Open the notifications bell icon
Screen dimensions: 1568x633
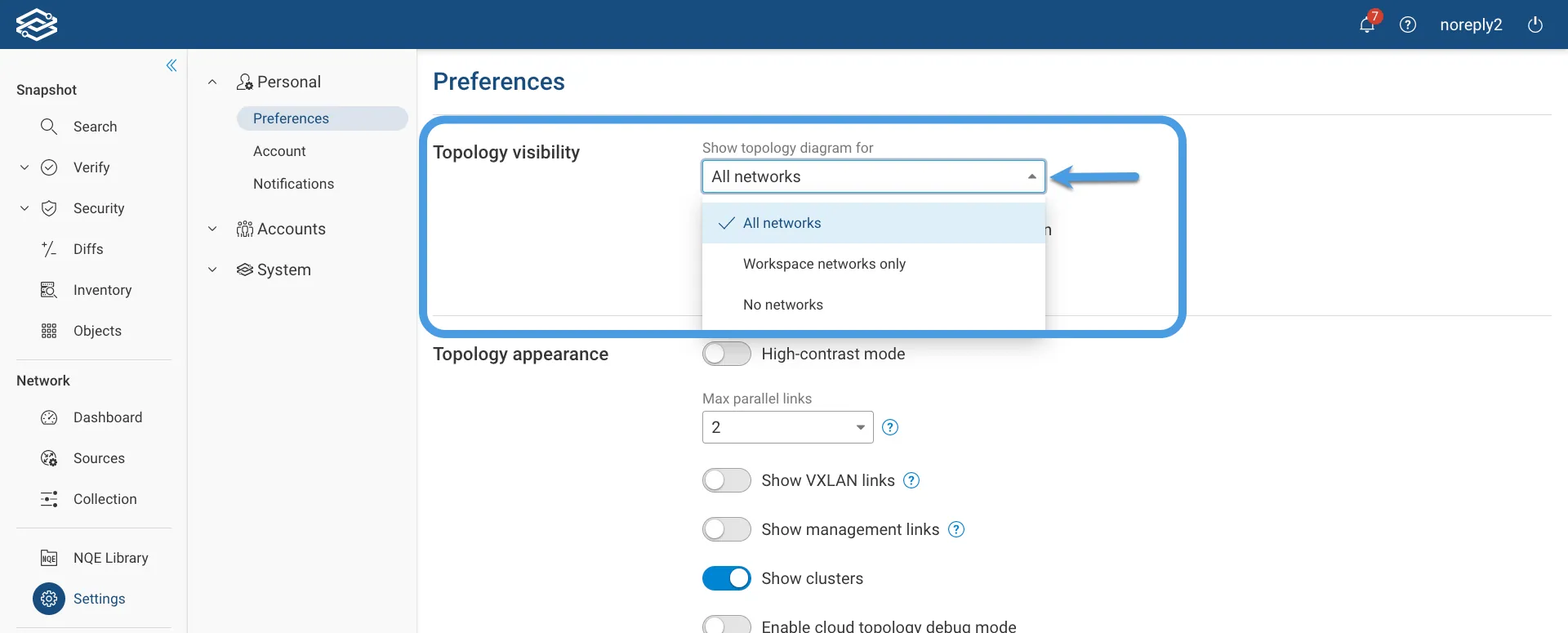pos(1367,25)
